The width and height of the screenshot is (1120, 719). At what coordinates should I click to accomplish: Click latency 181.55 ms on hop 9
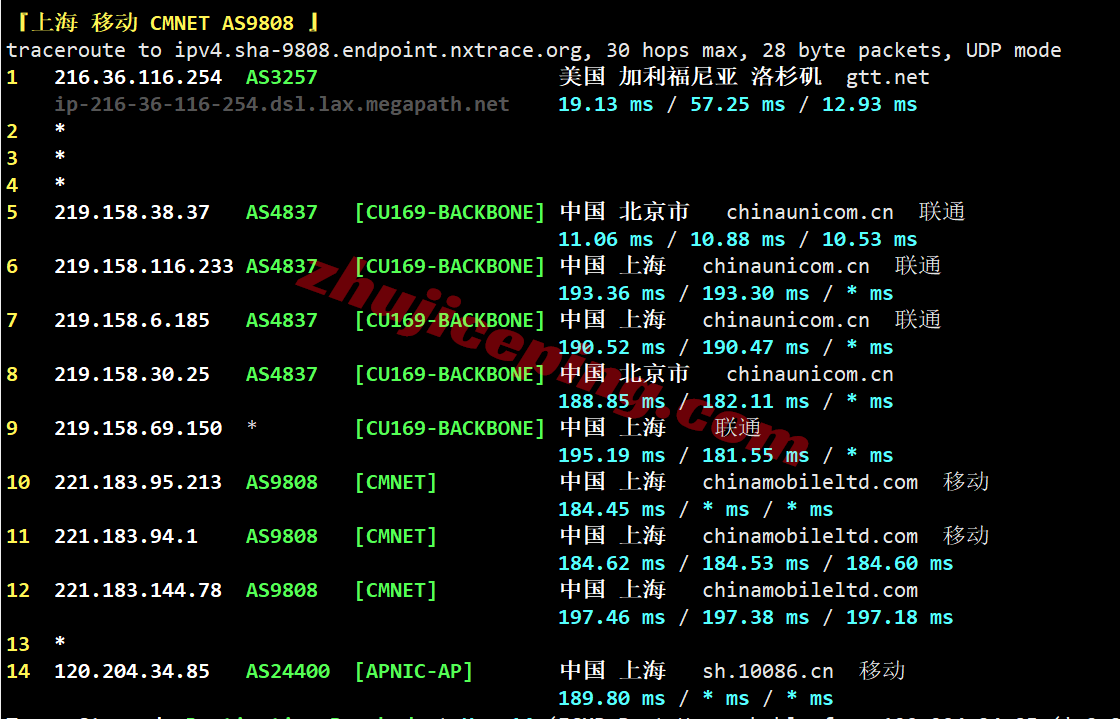coord(756,456)
